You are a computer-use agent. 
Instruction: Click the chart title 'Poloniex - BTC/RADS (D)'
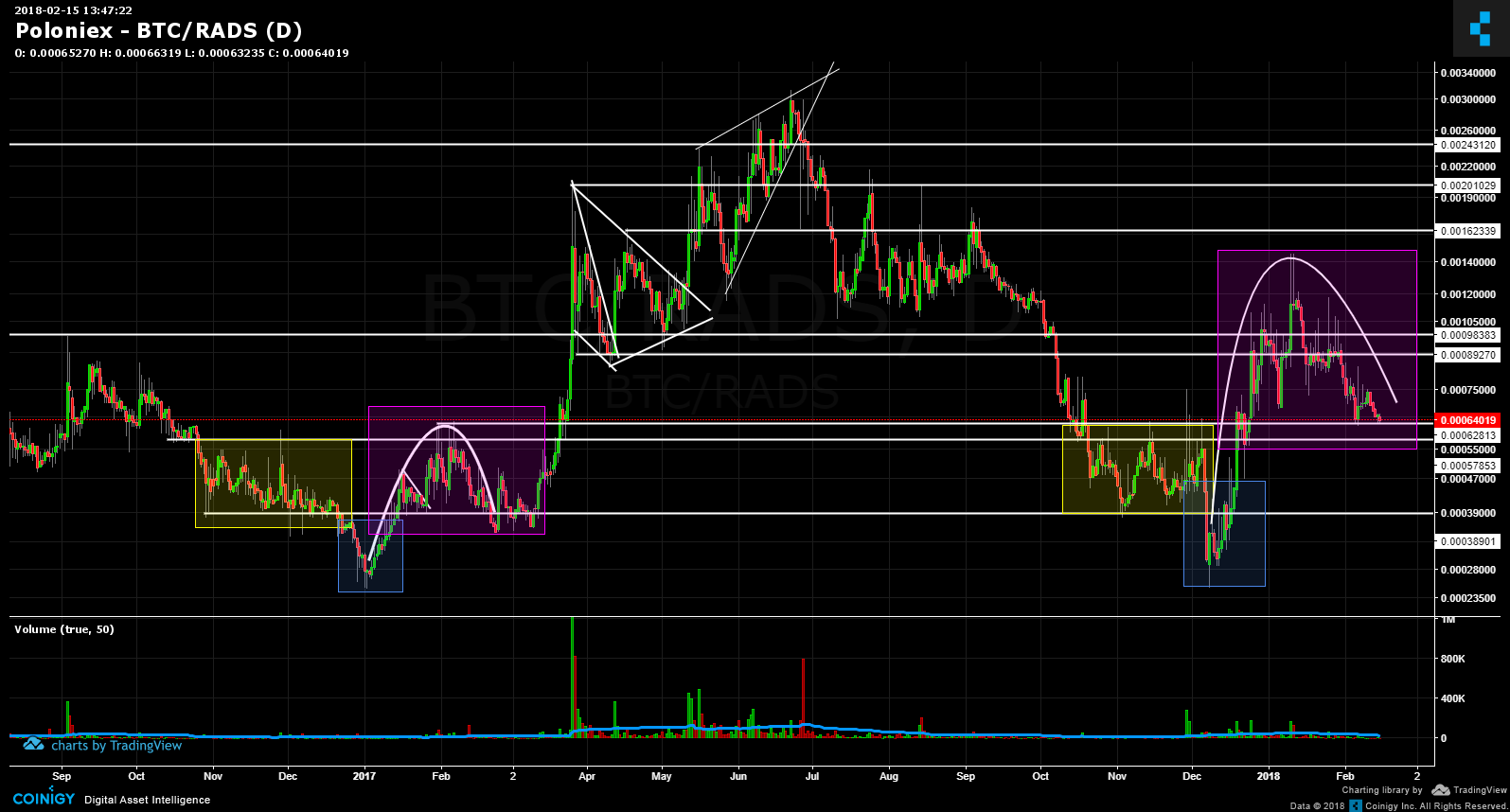[159, 30]
